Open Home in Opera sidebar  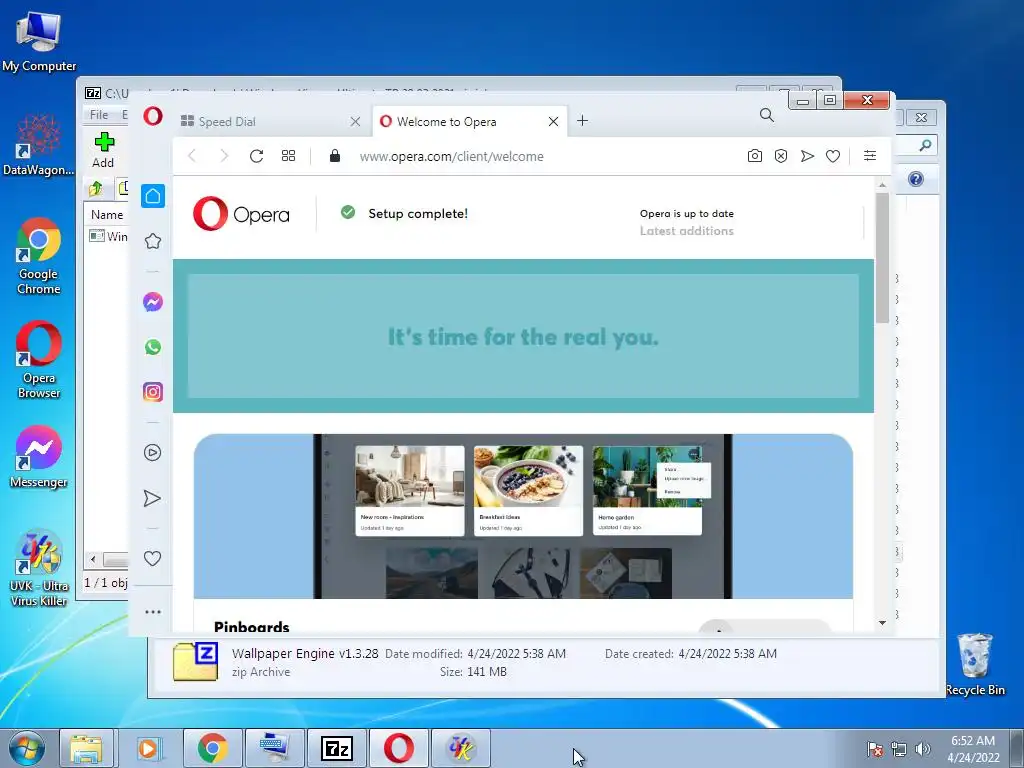(x=153, y=196)
